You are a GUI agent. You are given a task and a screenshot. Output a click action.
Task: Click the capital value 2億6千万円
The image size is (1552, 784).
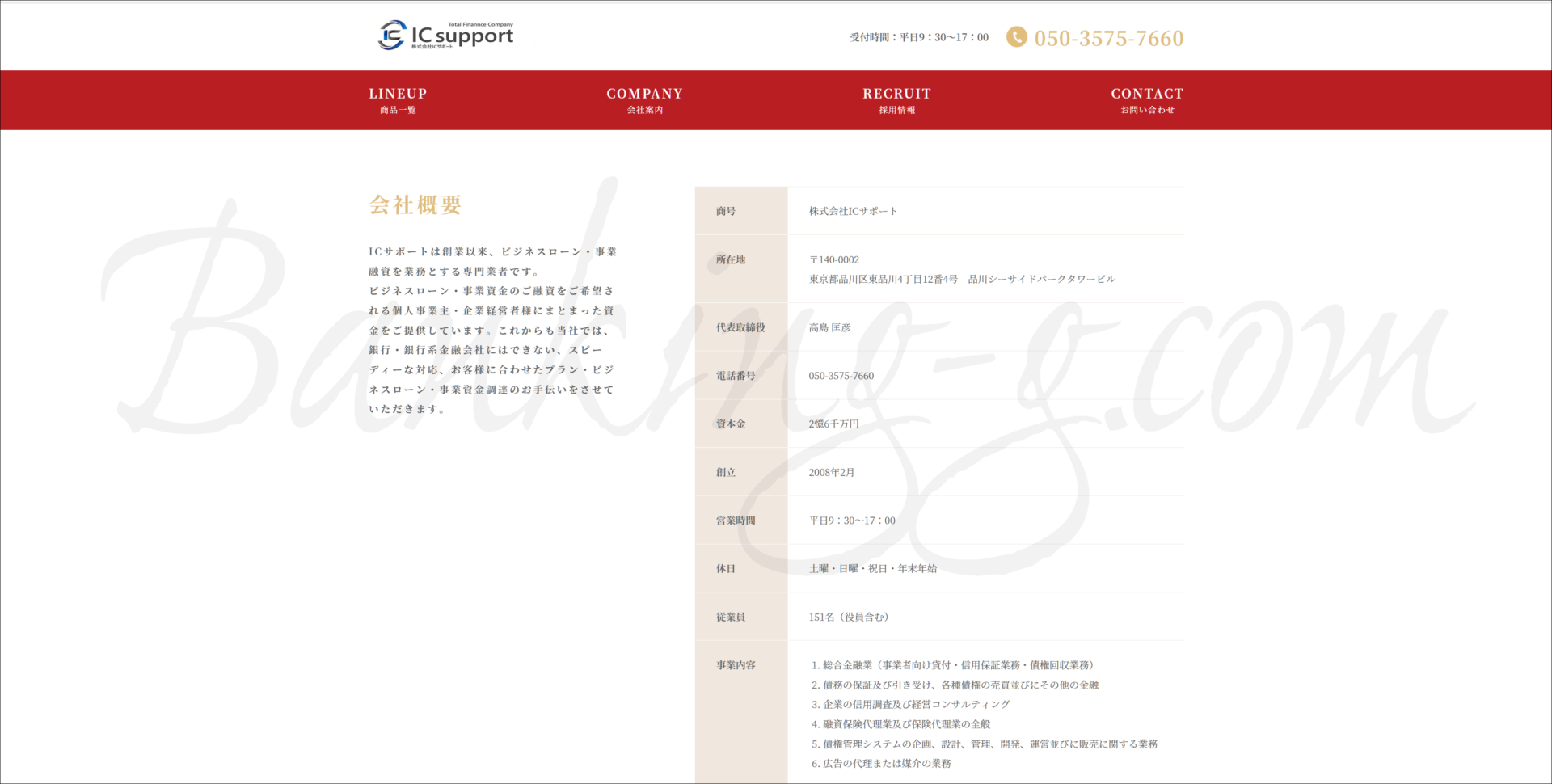click(x=833, y=424)
